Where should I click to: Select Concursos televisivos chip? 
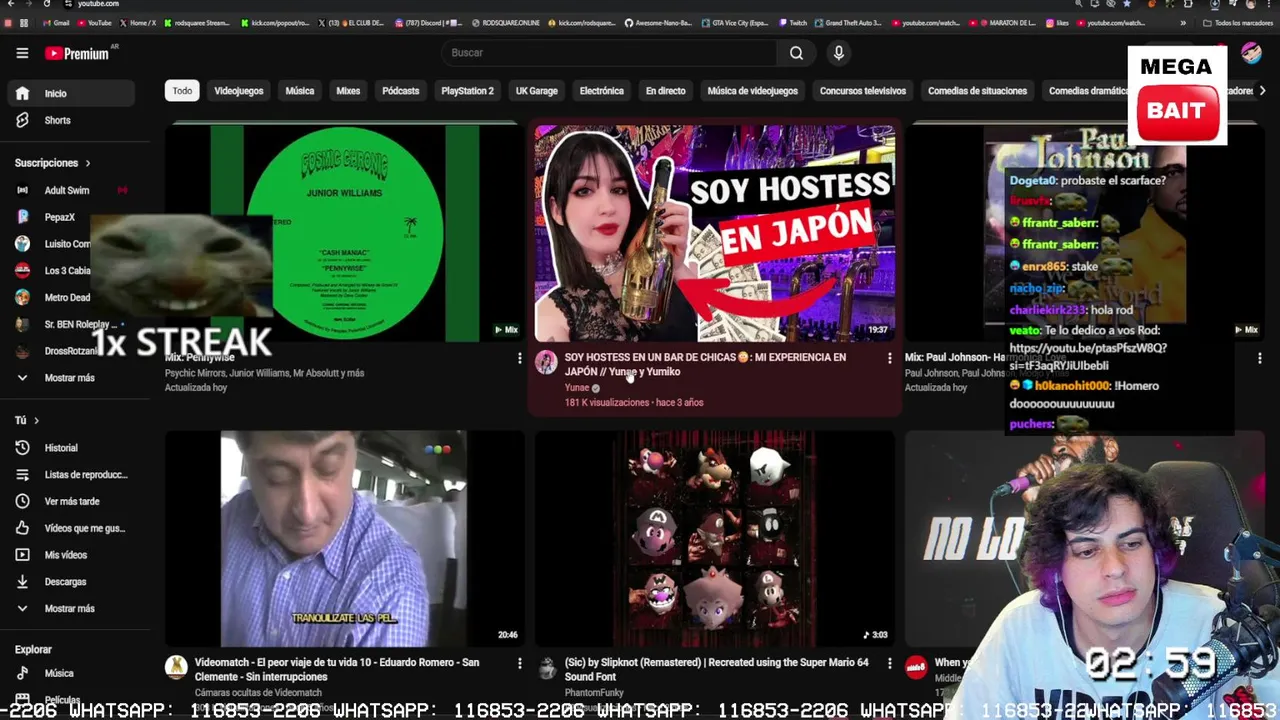[863, 91]
